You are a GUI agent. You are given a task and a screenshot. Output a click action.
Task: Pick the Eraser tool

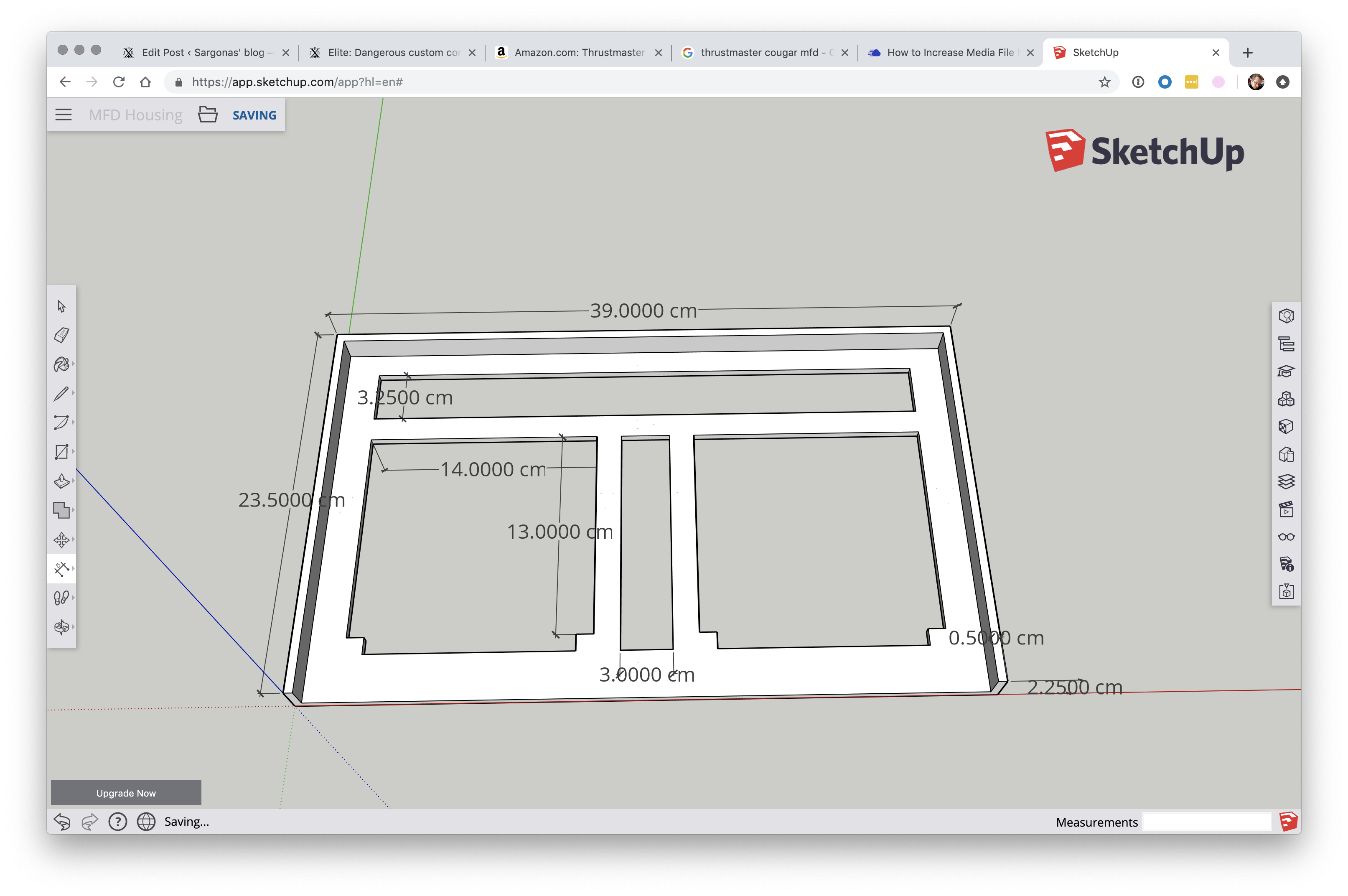(62, 335)
